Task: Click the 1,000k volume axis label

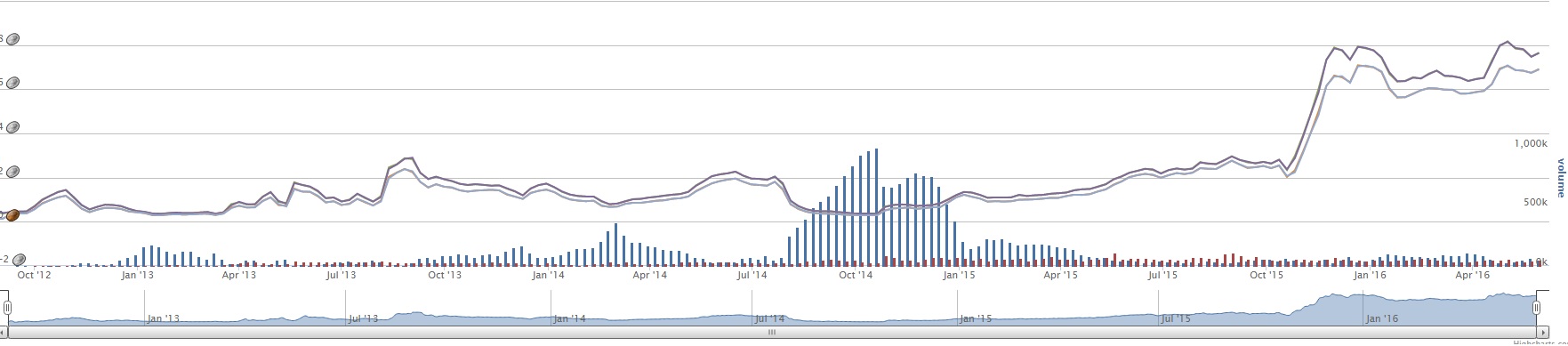Action: tap(1532, 143)
